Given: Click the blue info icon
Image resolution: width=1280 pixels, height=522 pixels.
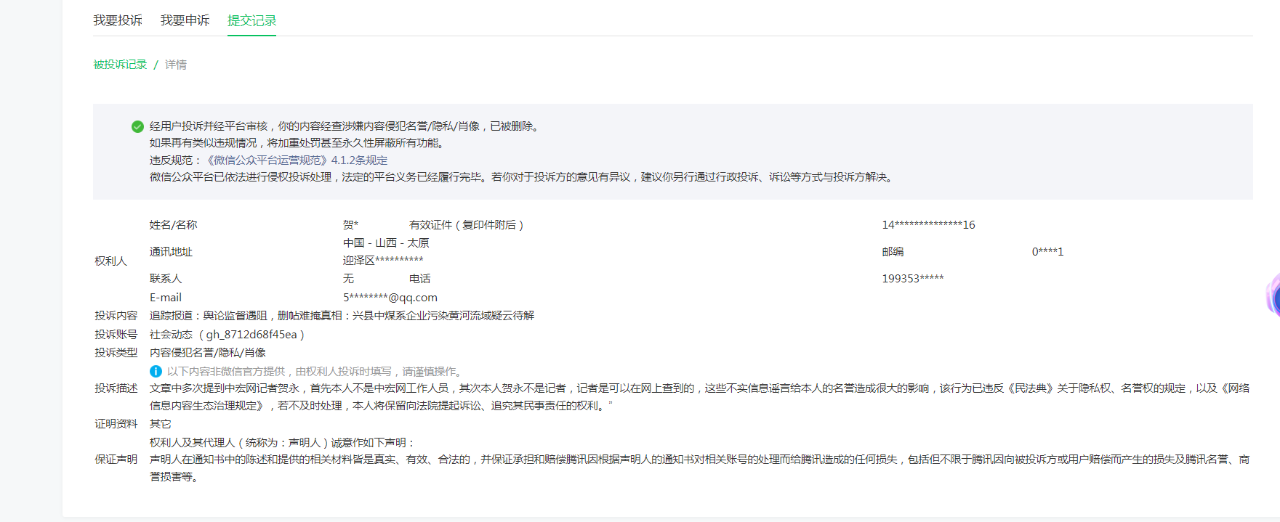Looking at the screenshot, I should click(x=156, y=371).
